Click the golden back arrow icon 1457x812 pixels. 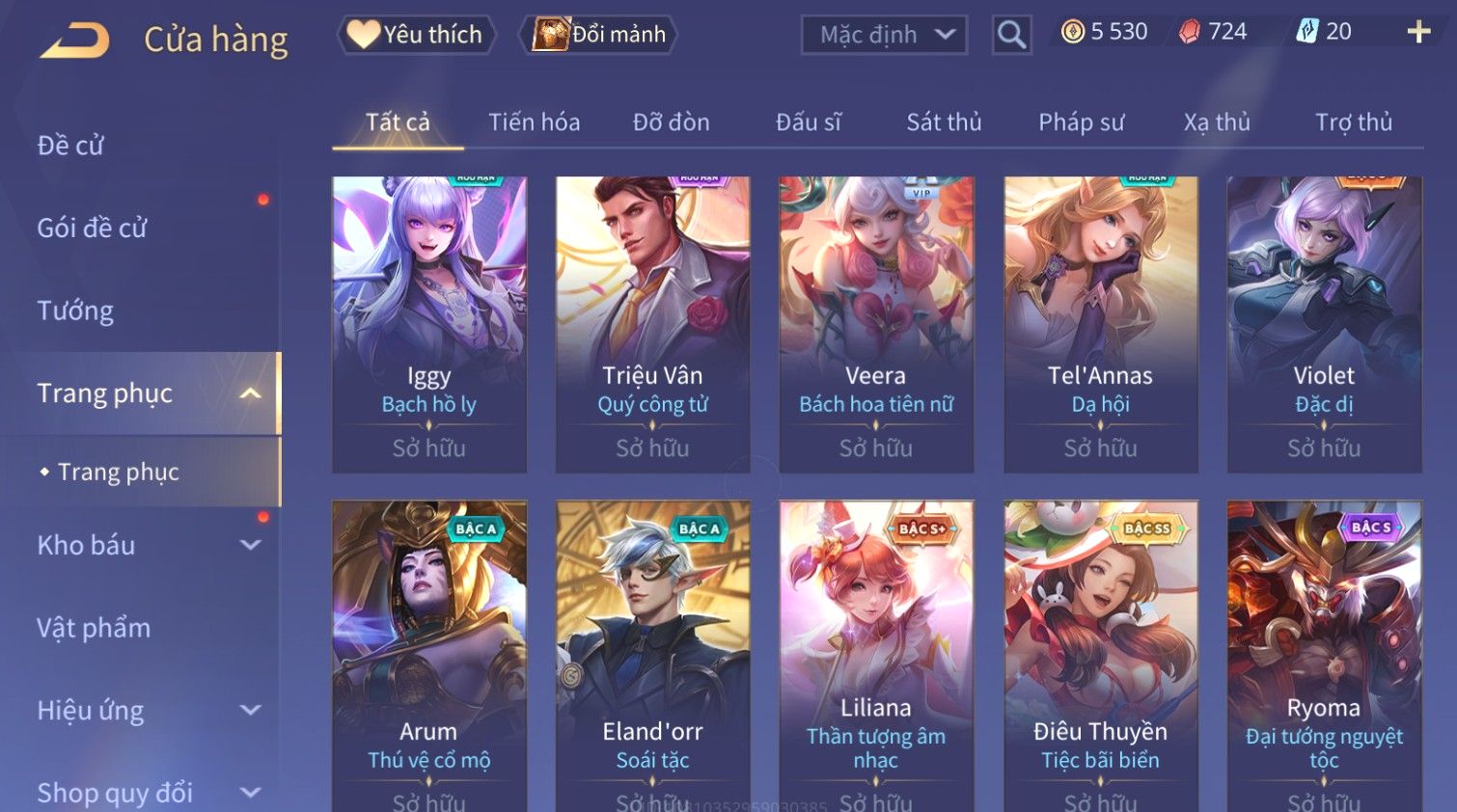(x=74, y=40)
